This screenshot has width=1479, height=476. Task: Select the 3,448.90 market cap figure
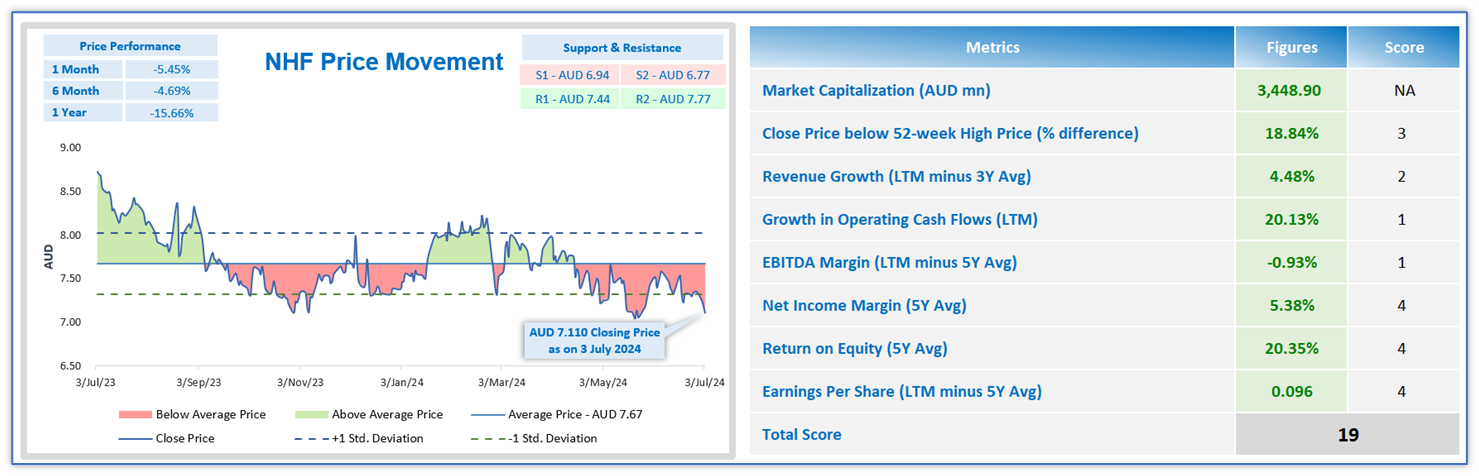coord(1290,90)
